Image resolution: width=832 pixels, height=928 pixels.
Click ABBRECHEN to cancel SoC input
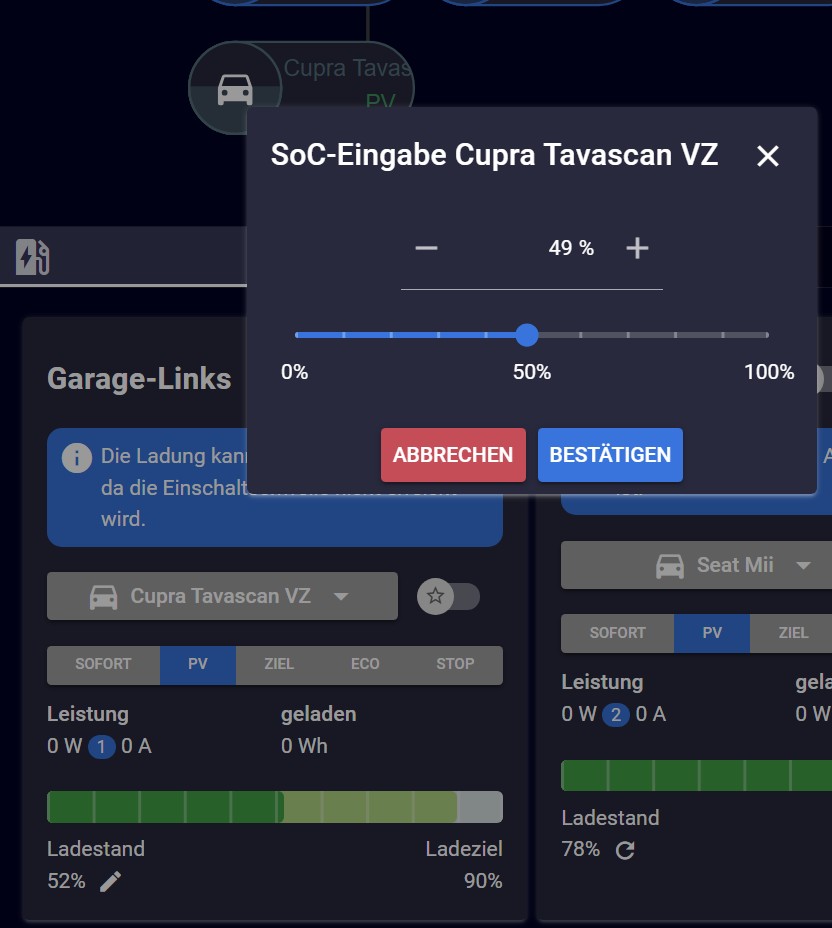click(453, 455)
